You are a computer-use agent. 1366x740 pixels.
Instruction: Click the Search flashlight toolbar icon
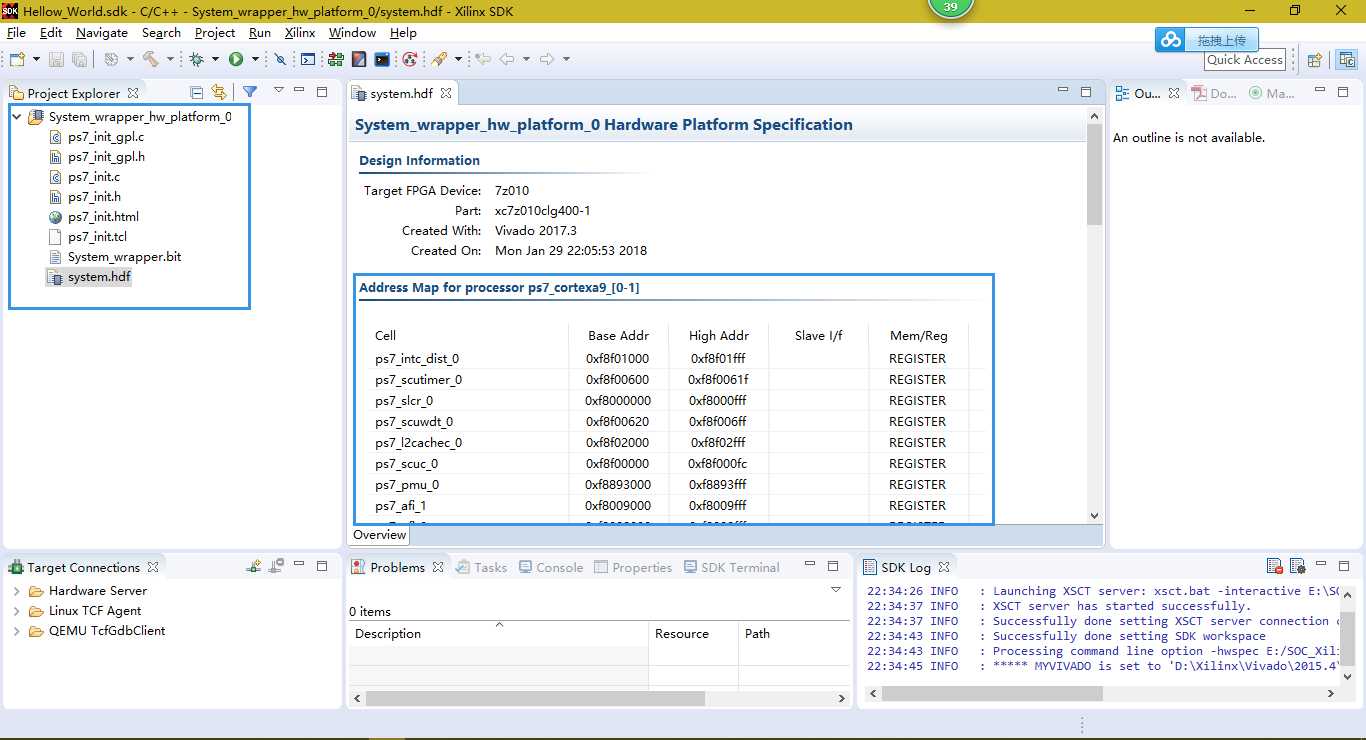(x=439, y=59)
